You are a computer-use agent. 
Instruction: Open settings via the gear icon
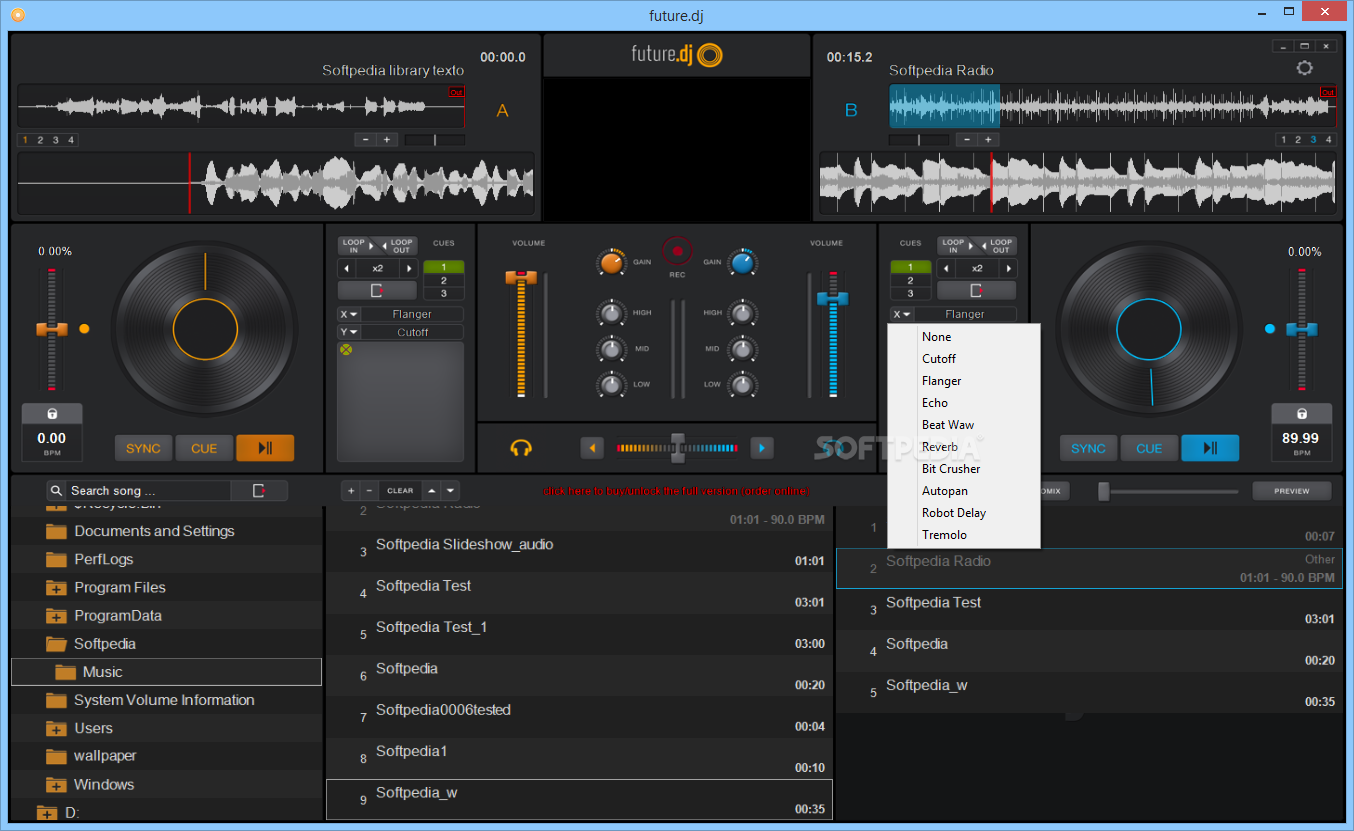[1304, 68]
